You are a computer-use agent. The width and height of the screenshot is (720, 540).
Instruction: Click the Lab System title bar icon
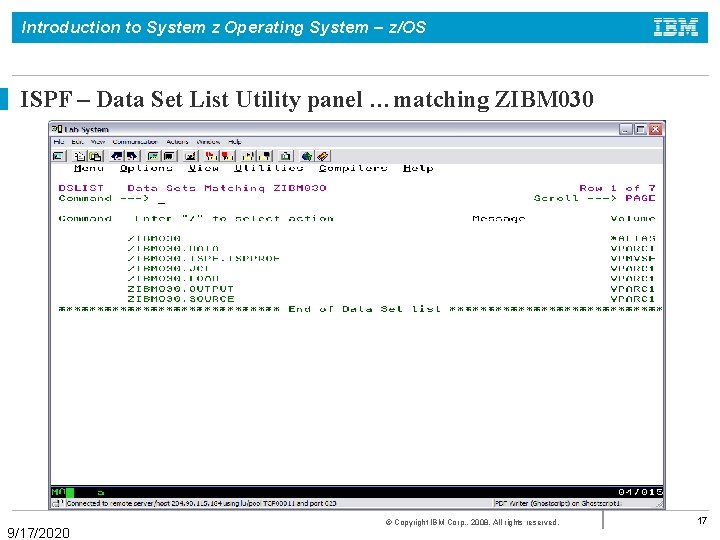coord(56,129)
